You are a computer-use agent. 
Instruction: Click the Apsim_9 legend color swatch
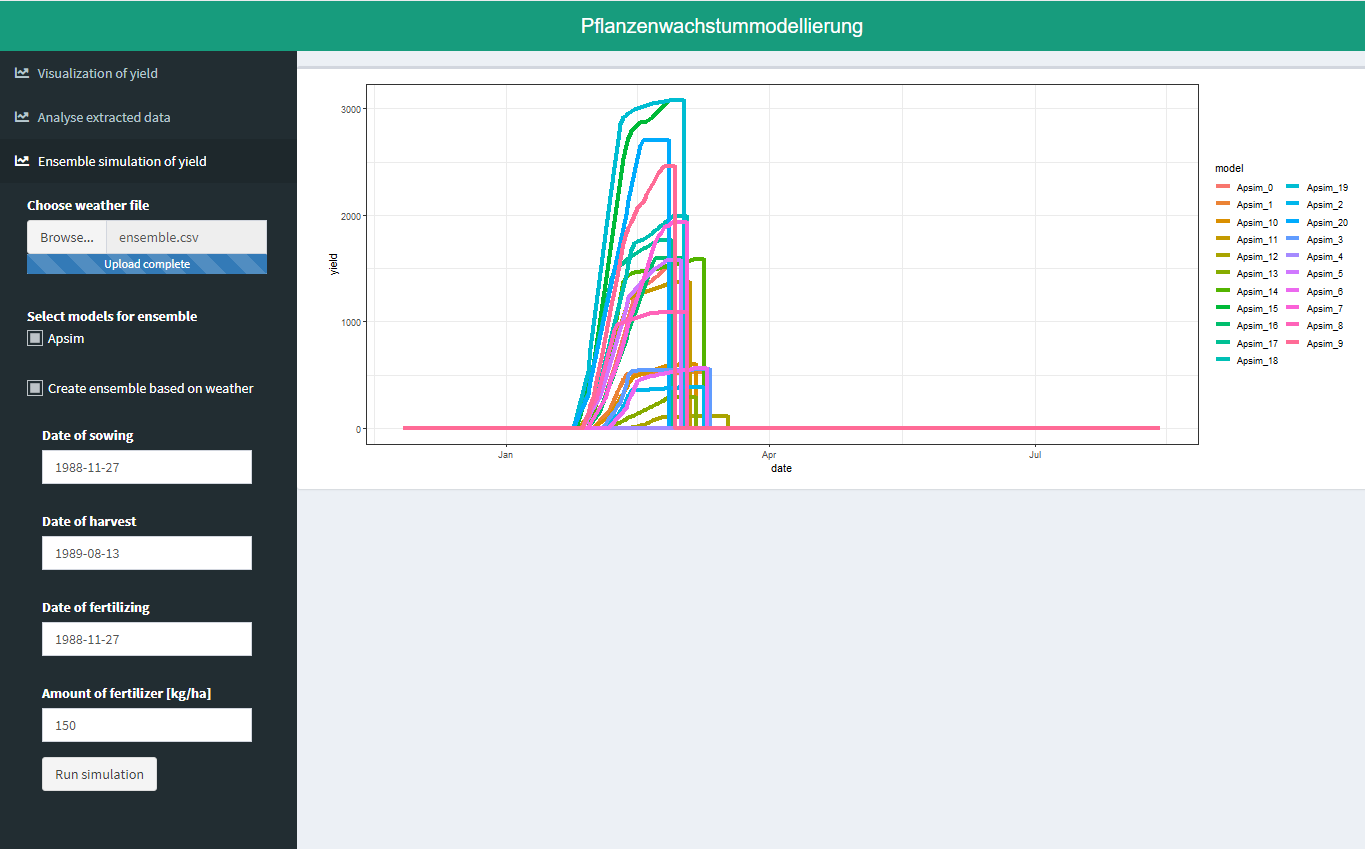pos(1292,343)
